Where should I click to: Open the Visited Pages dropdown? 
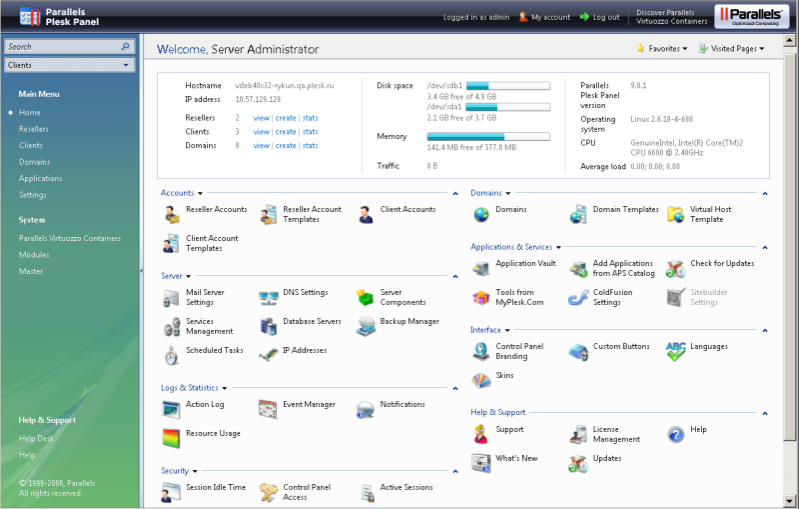(x=731, y=48)
